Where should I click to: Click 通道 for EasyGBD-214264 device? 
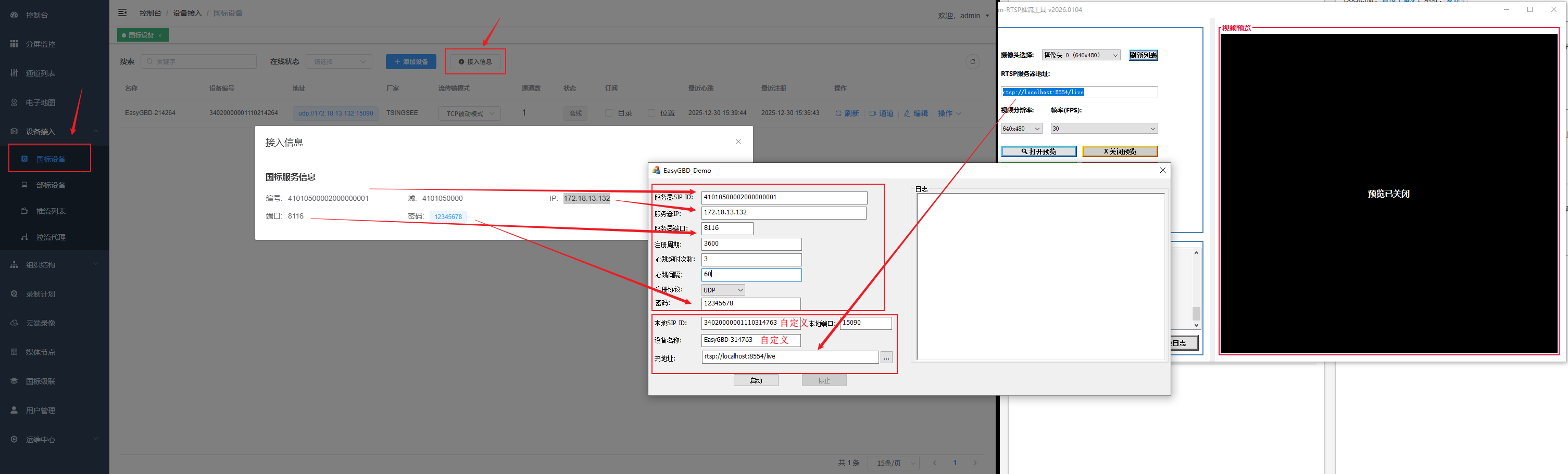coord(882,113)
